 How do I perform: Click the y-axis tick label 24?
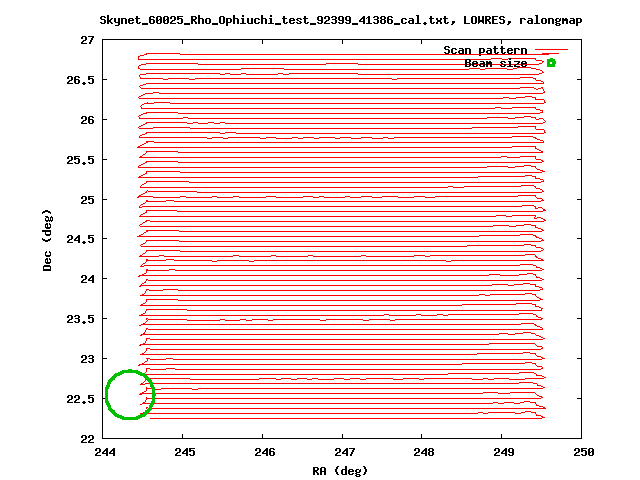tap(87, 279)
